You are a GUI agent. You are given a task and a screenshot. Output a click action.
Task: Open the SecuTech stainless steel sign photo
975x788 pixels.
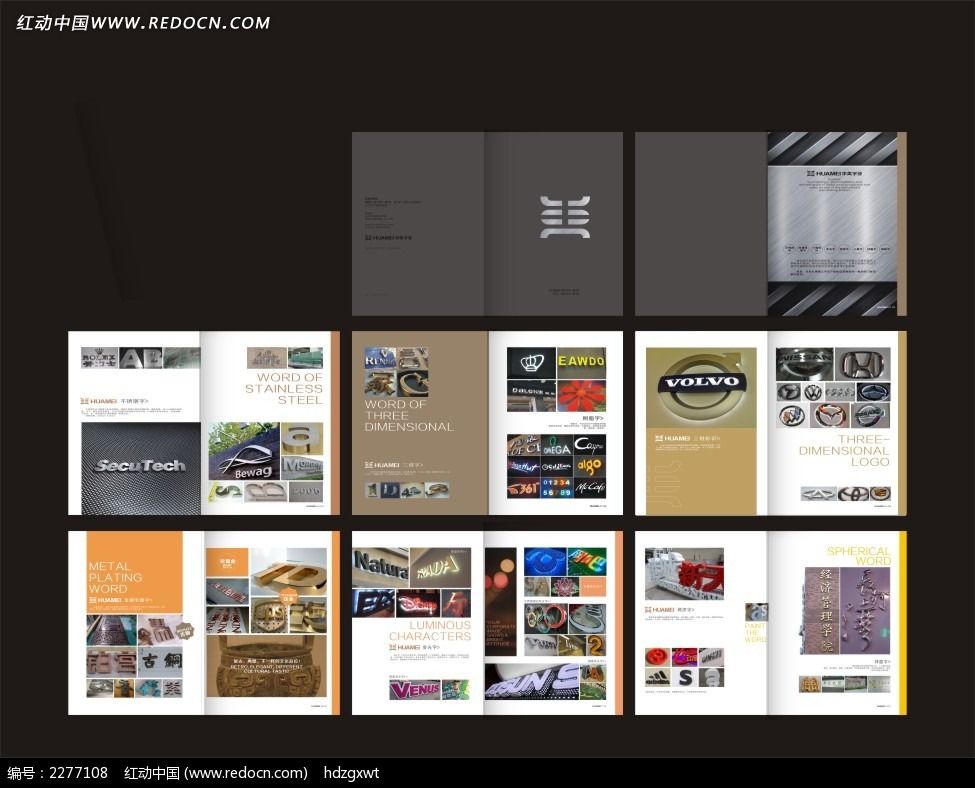pyautogui.click(x=141, y=468)
